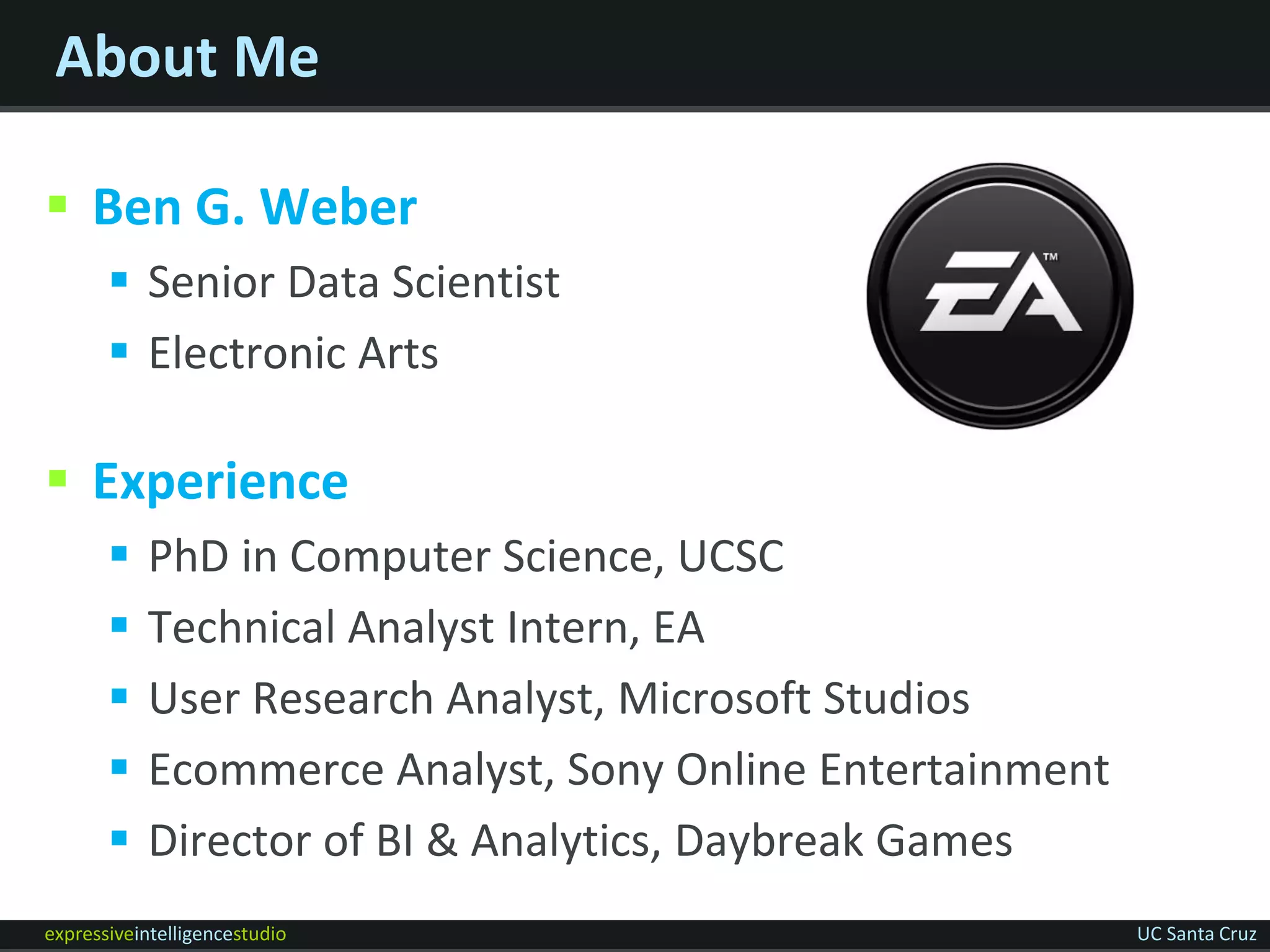Click the User Research Analyst, Microsoft Studios line
The image size is (1270, 952).
[x=559, y=699]
